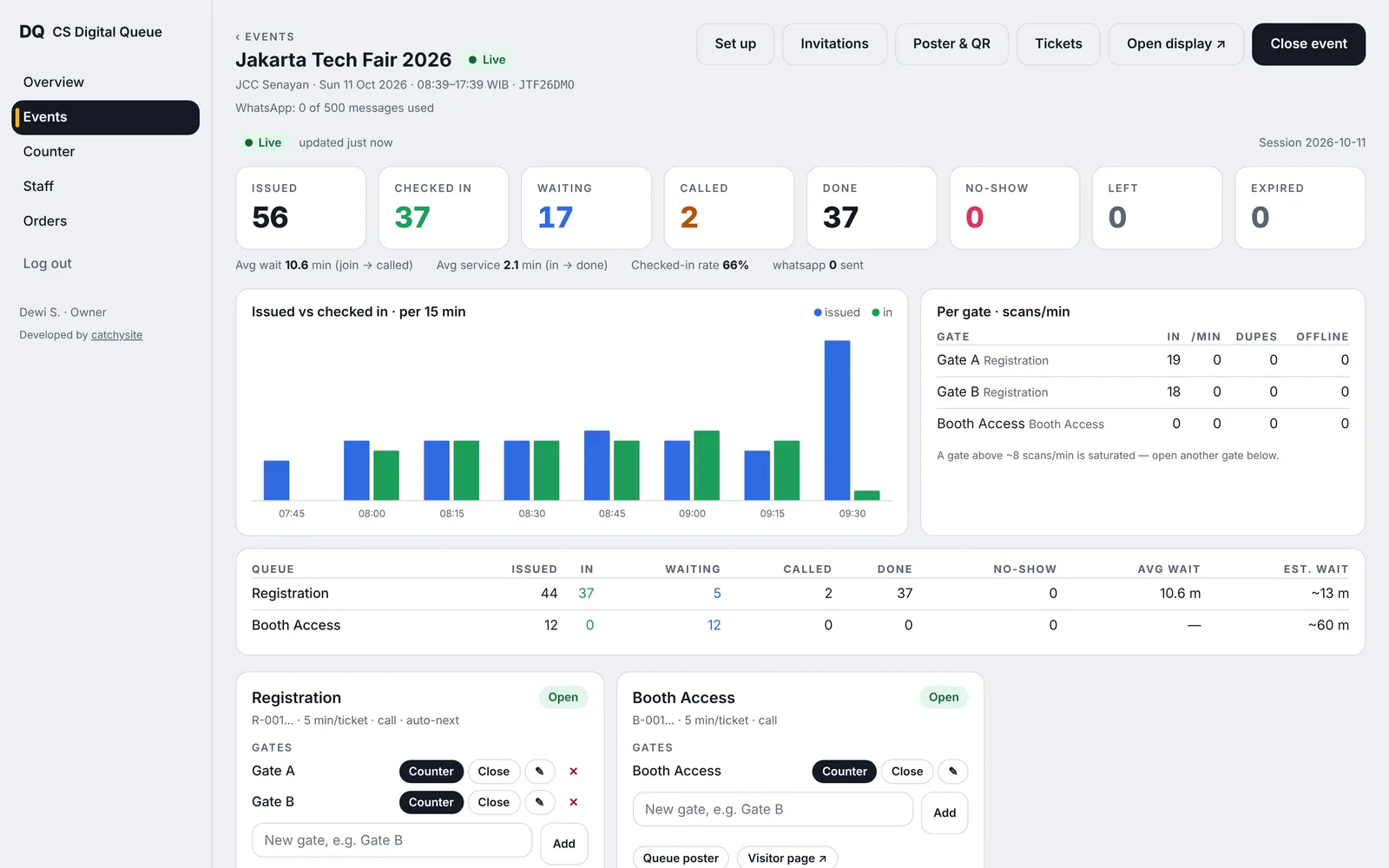Open Invitations for the event
1389x868 pixels.
(x=834, y=44)
